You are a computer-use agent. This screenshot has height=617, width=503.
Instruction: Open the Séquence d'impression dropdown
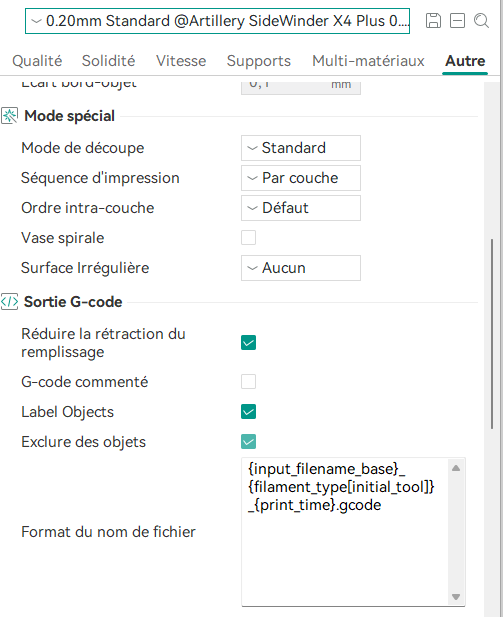301,178
